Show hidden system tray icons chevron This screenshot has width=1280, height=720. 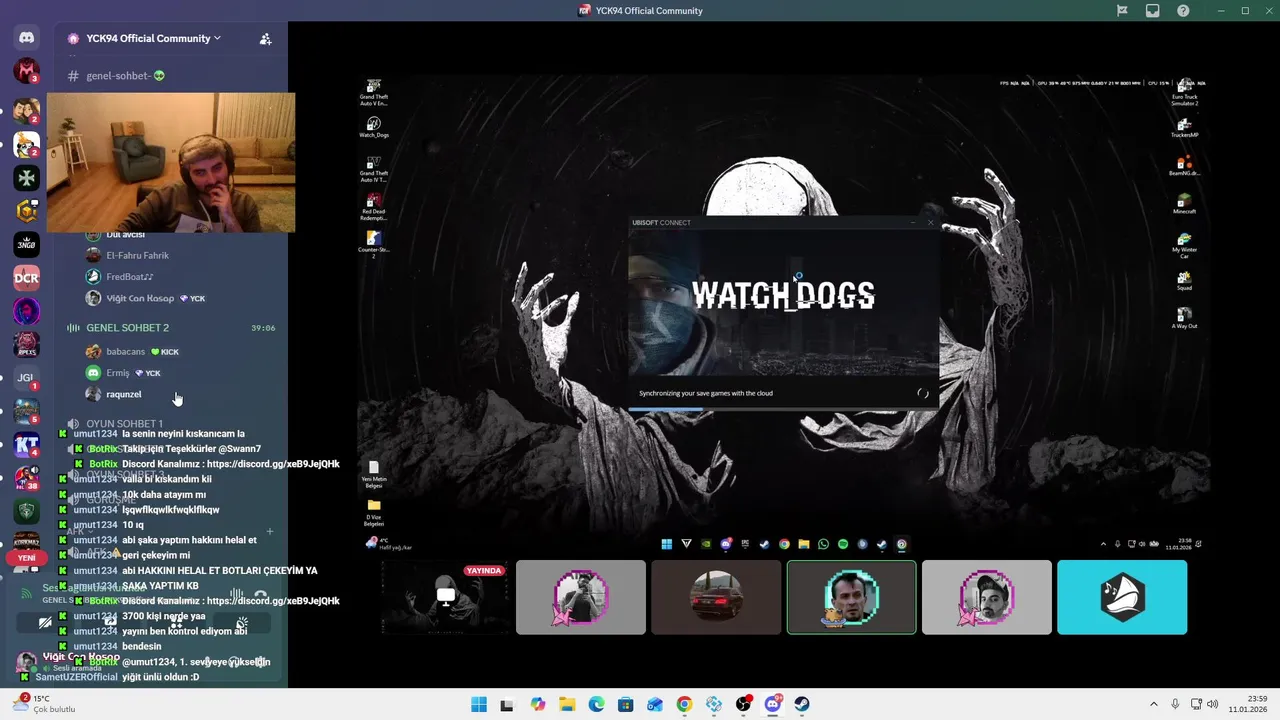click(1154, 704)
